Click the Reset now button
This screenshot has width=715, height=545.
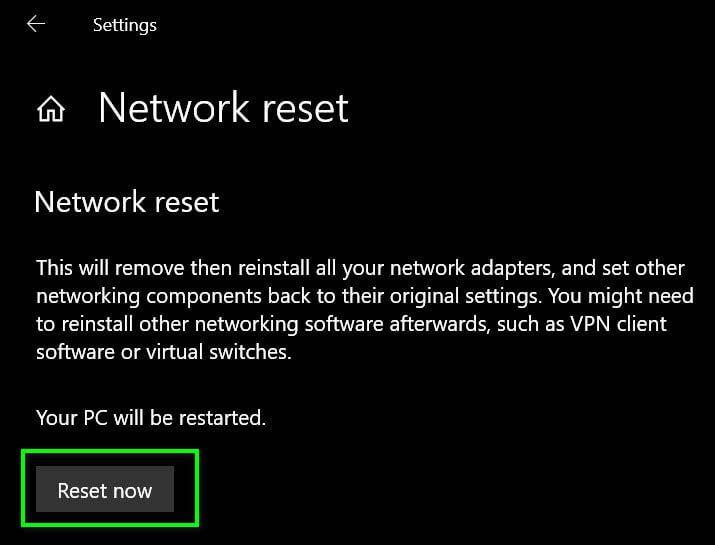(105, 489)
